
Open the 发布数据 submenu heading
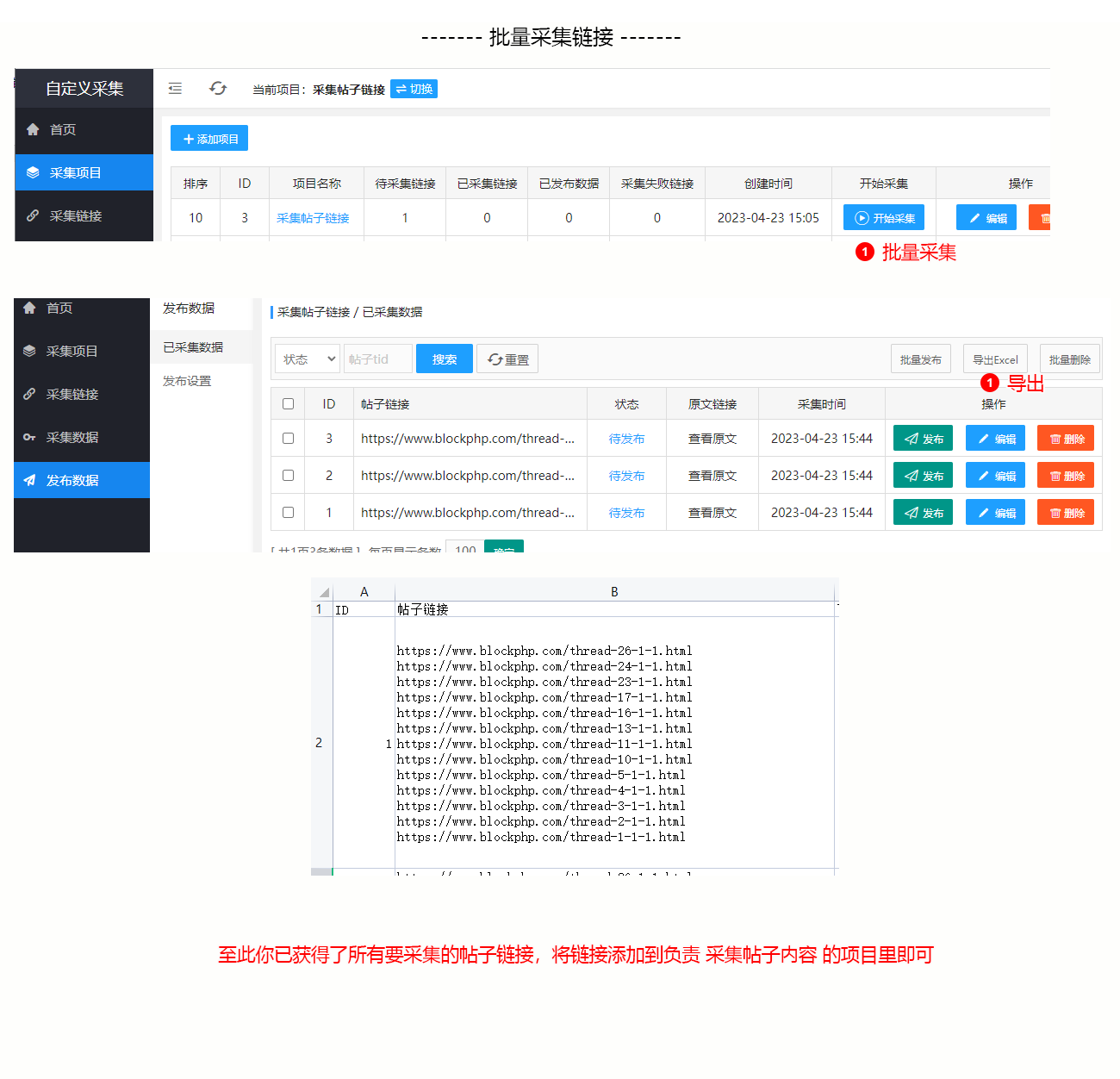[189, 308]
